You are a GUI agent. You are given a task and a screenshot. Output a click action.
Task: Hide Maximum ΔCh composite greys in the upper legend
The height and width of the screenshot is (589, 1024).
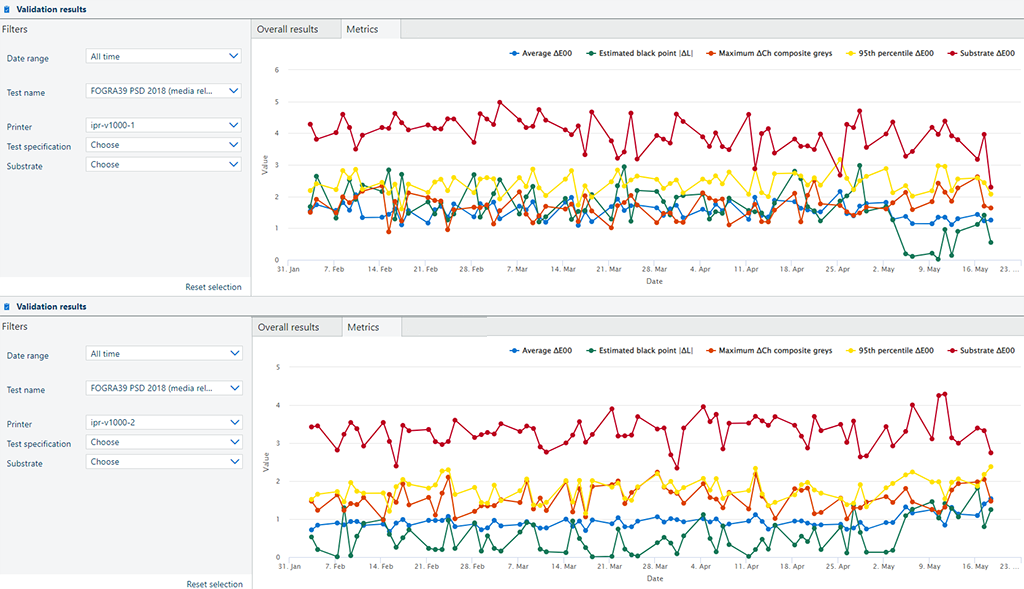[x=774, y=52]
